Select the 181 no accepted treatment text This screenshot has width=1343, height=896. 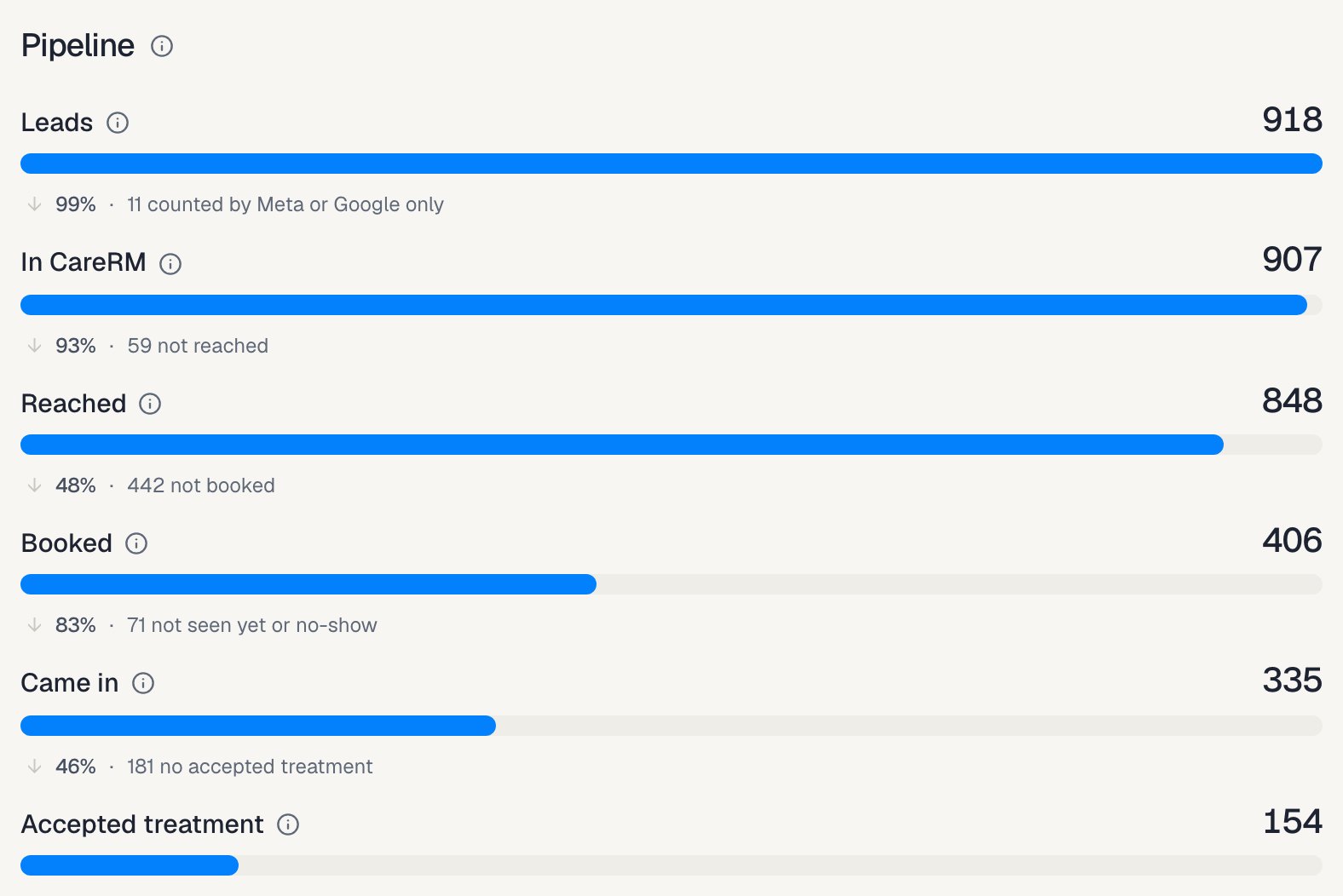point(250,767)
